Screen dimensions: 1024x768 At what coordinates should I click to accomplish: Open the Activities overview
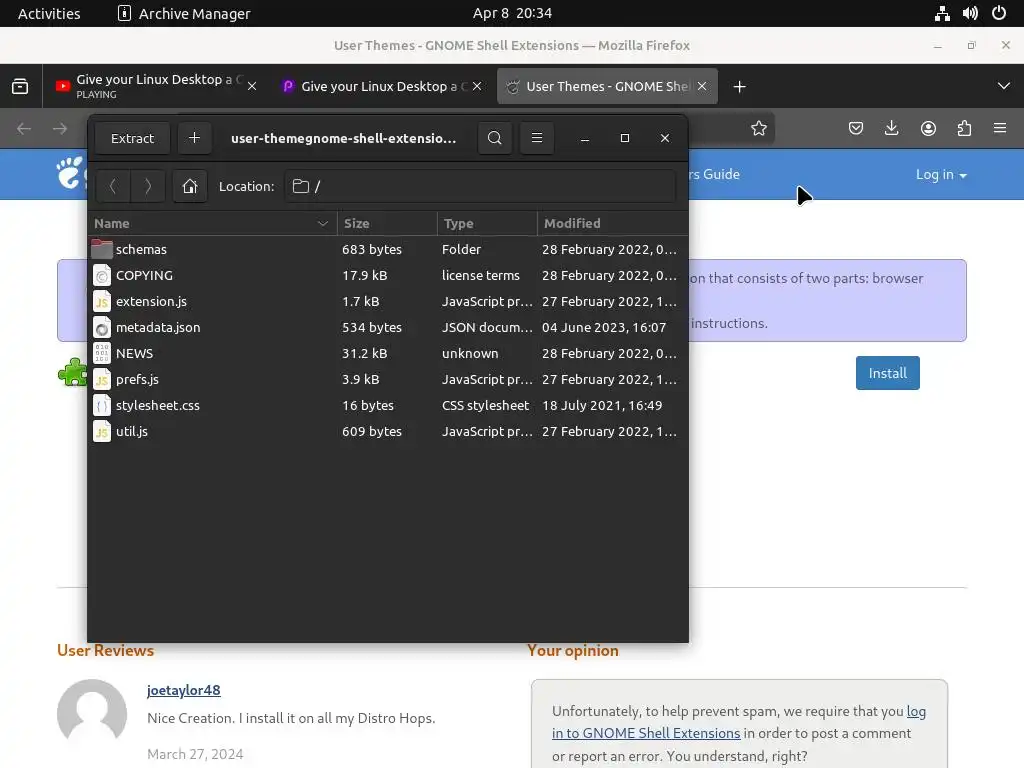49,13
